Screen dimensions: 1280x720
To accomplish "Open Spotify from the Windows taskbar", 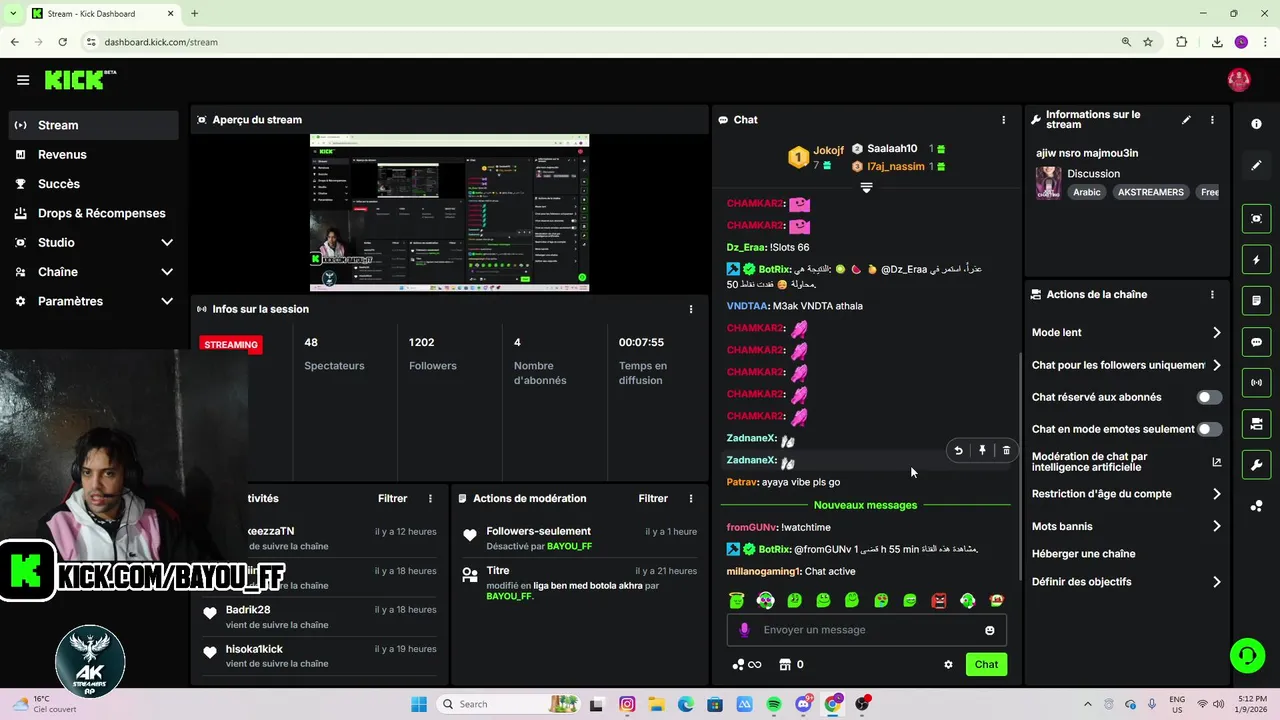I will pyautogui.click(x=774, y=704).
